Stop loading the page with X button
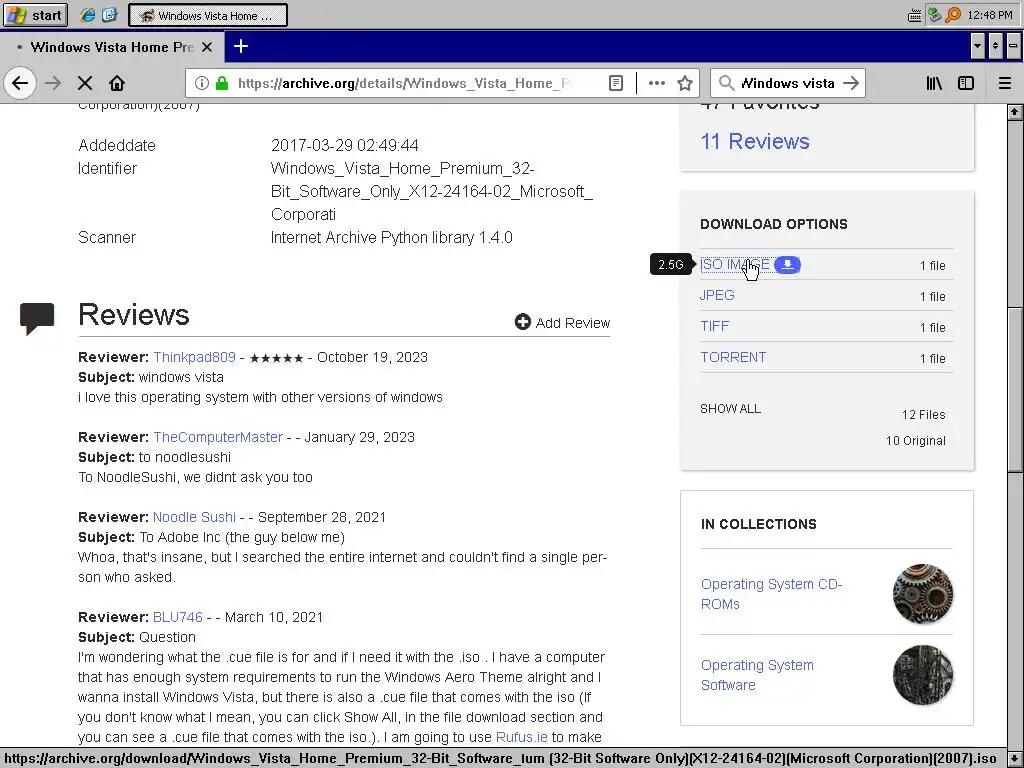1024x768 pixels. point(85,83)
